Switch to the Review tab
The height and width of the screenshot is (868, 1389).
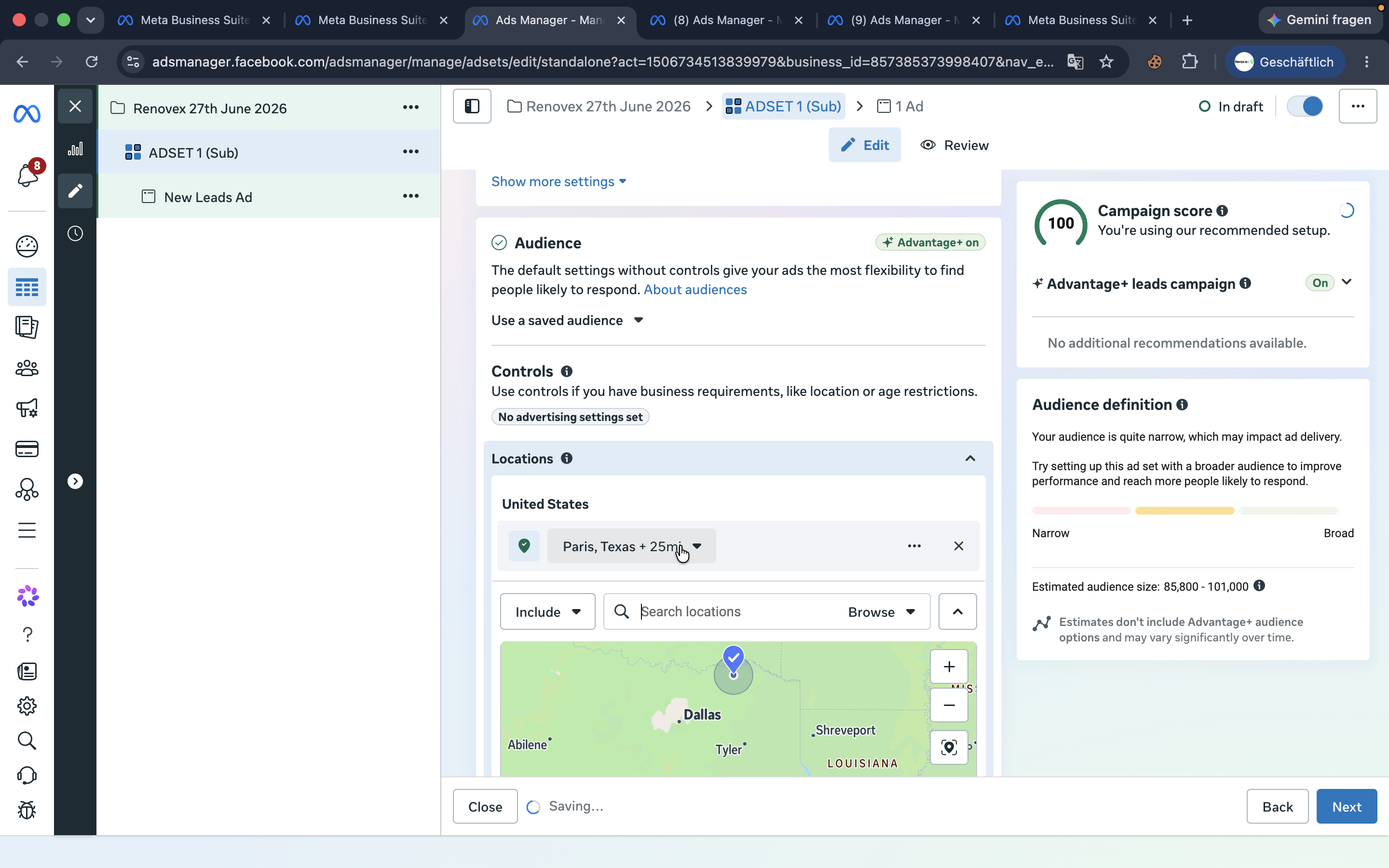tap(954, 145)
